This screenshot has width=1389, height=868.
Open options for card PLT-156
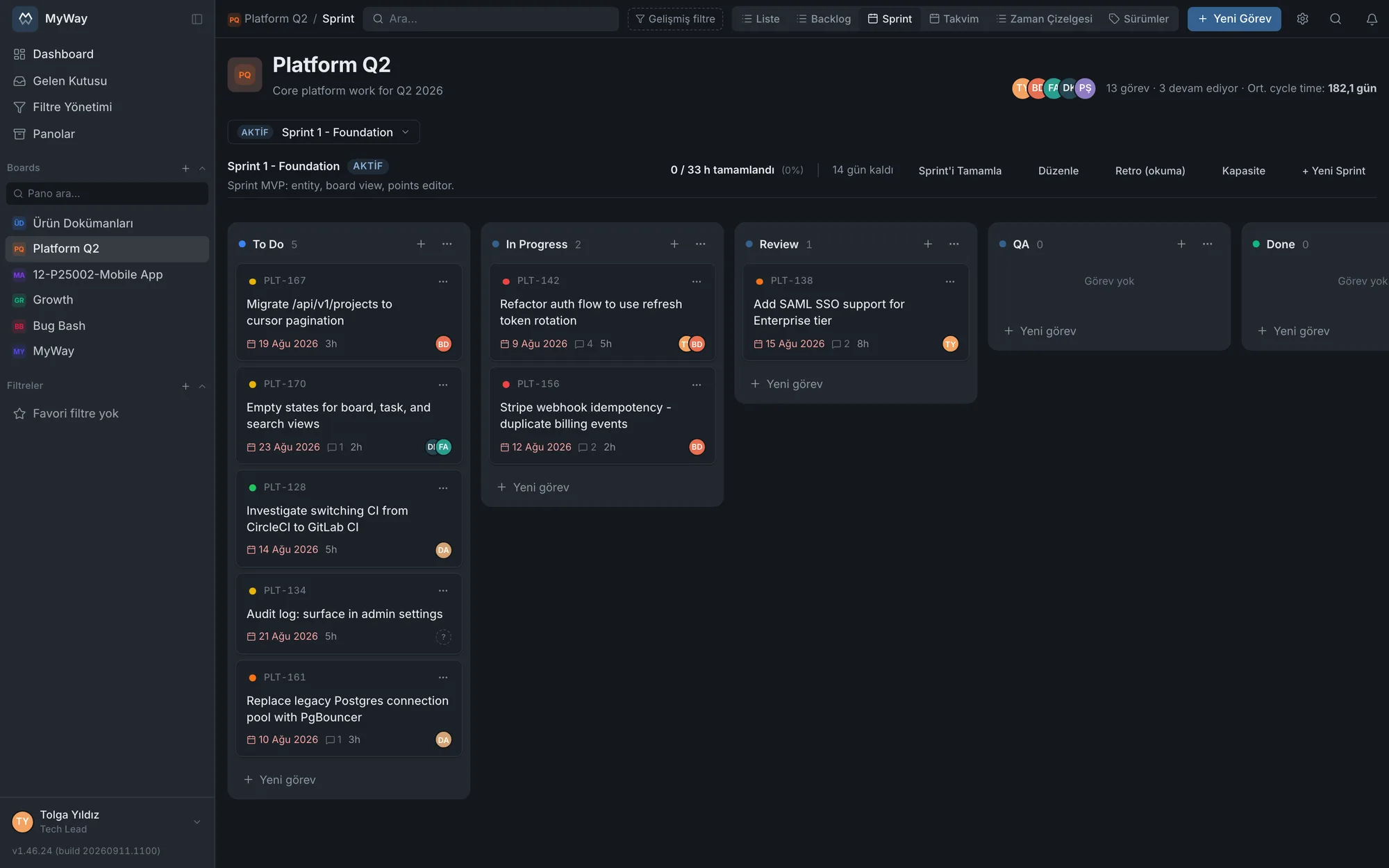(x=697, y=385)
